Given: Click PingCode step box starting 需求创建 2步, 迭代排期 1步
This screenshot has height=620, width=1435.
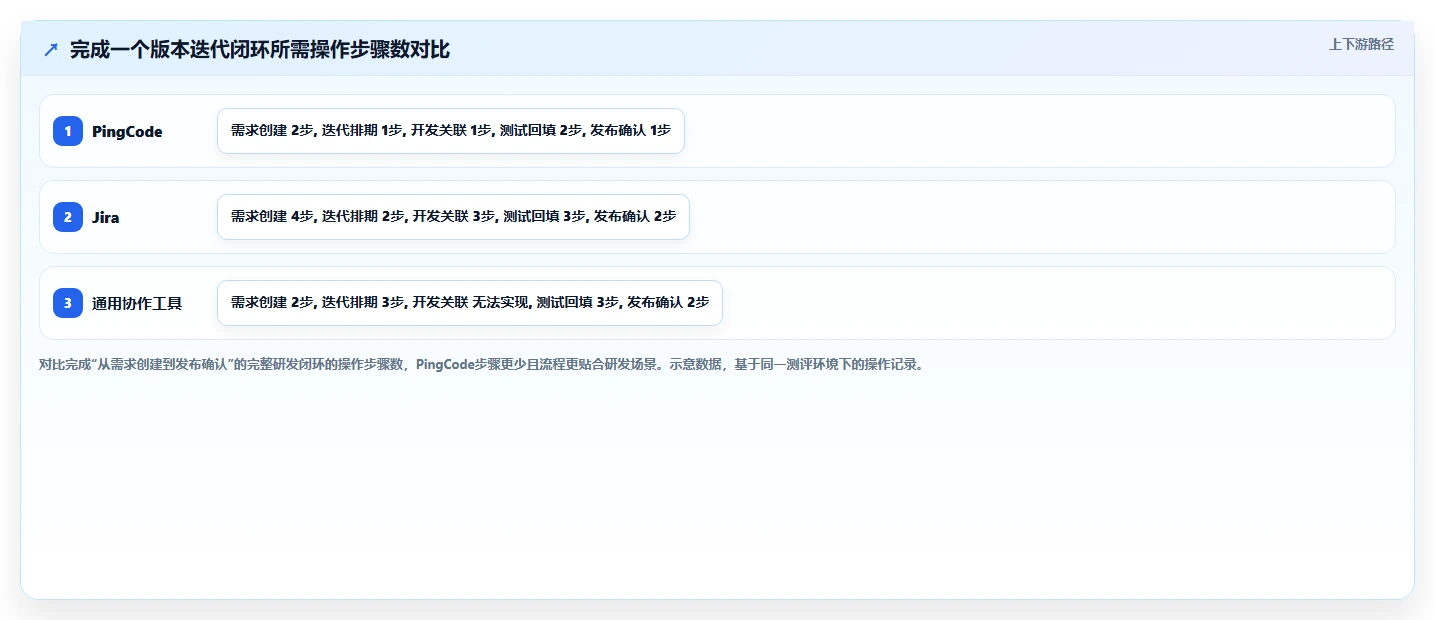Looking at the screenshot, I should (451, 131).
